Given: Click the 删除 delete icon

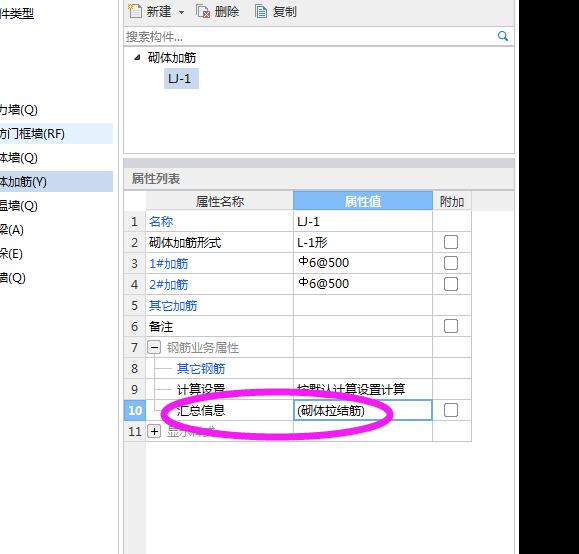Looking at the screenshot, I should 203,11.
